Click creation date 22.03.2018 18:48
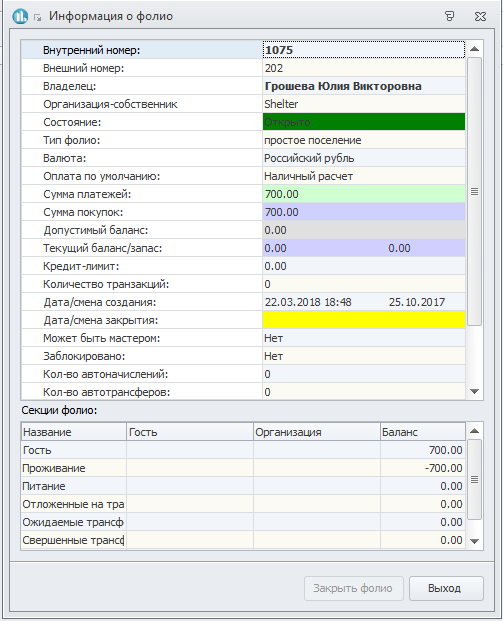 pos(308,302)
